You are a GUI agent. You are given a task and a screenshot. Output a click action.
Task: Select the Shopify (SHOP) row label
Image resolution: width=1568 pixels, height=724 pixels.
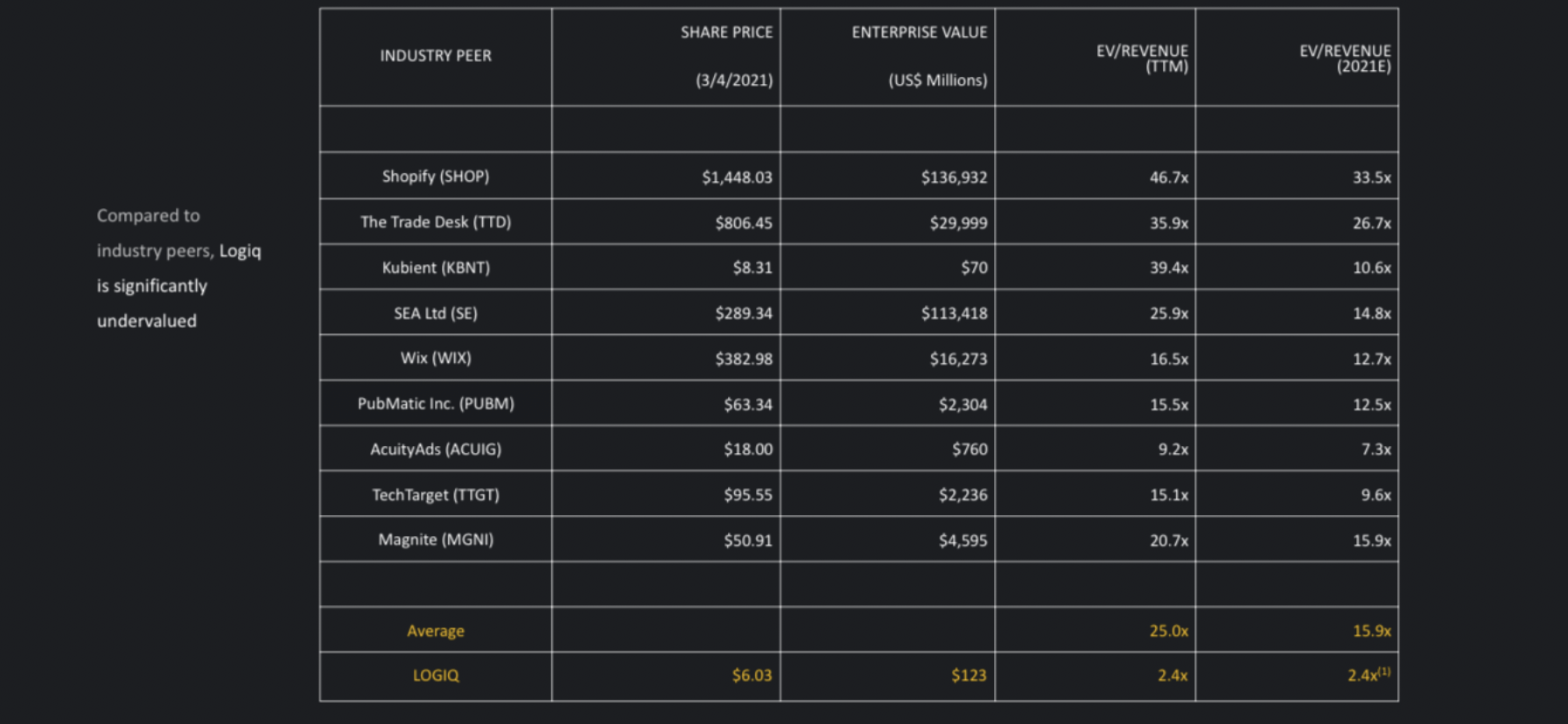[x=436, y=177]
